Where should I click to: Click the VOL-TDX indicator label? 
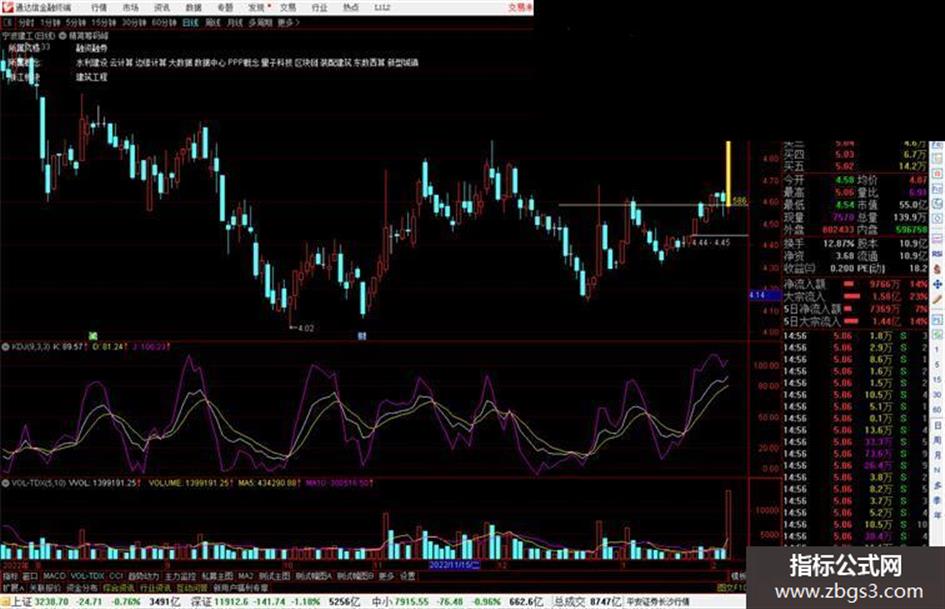point(39,483)
